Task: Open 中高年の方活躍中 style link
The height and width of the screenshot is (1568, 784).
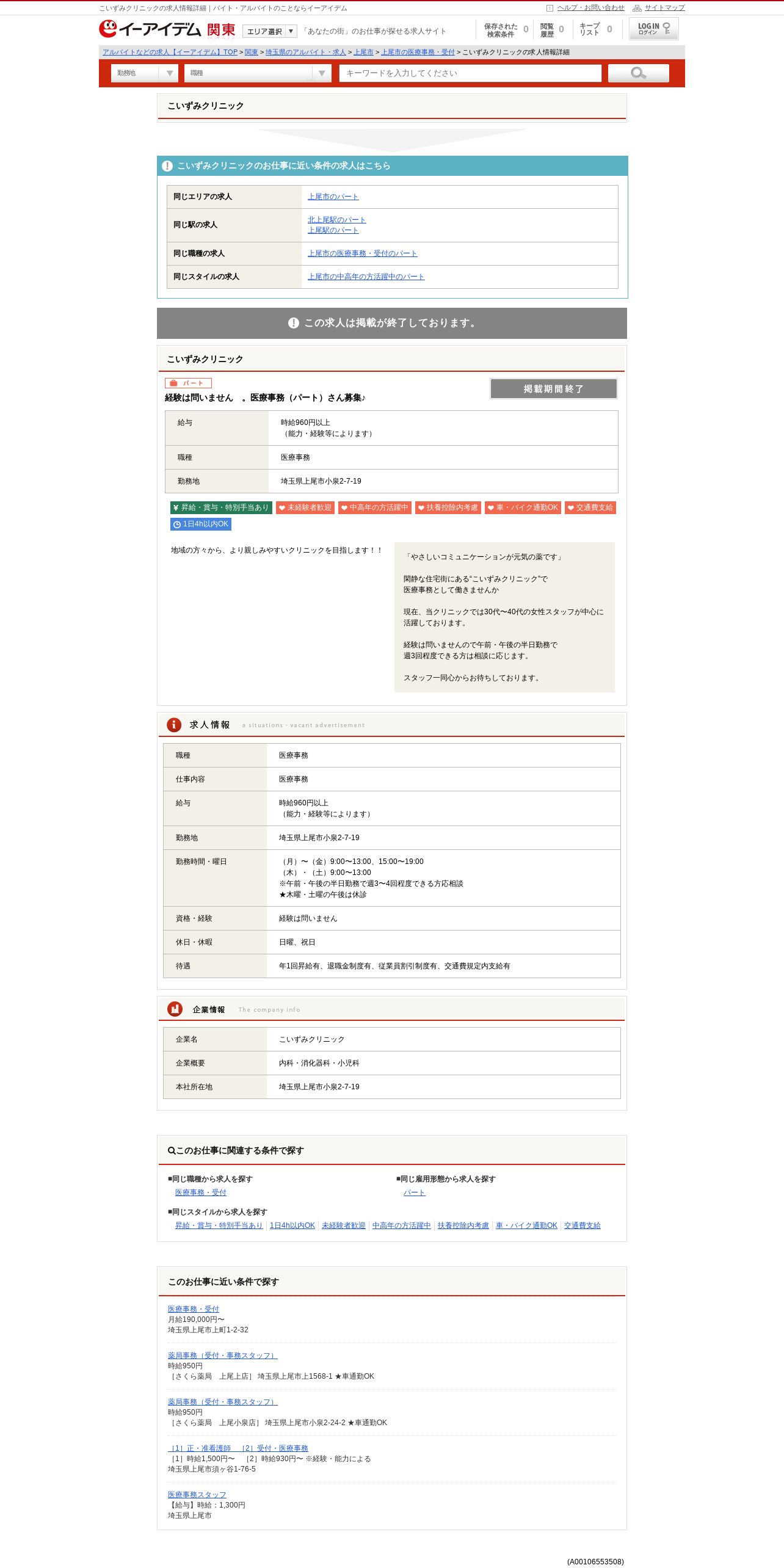Action: click(x=402, y=1225)
